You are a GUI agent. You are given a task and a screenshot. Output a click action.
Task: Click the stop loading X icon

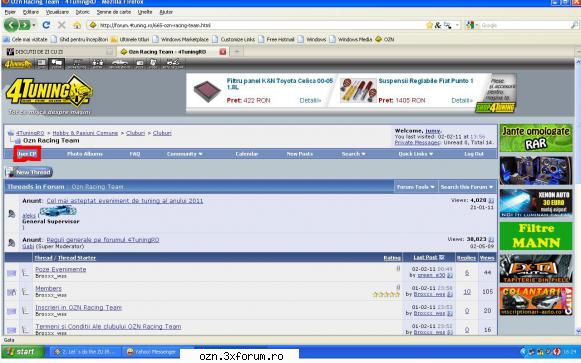(x=62, y=25)
